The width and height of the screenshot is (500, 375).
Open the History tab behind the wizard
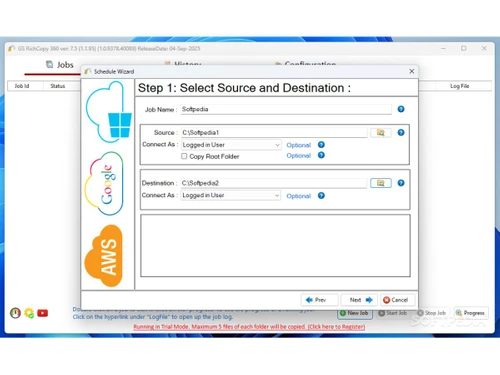(183, 64)
